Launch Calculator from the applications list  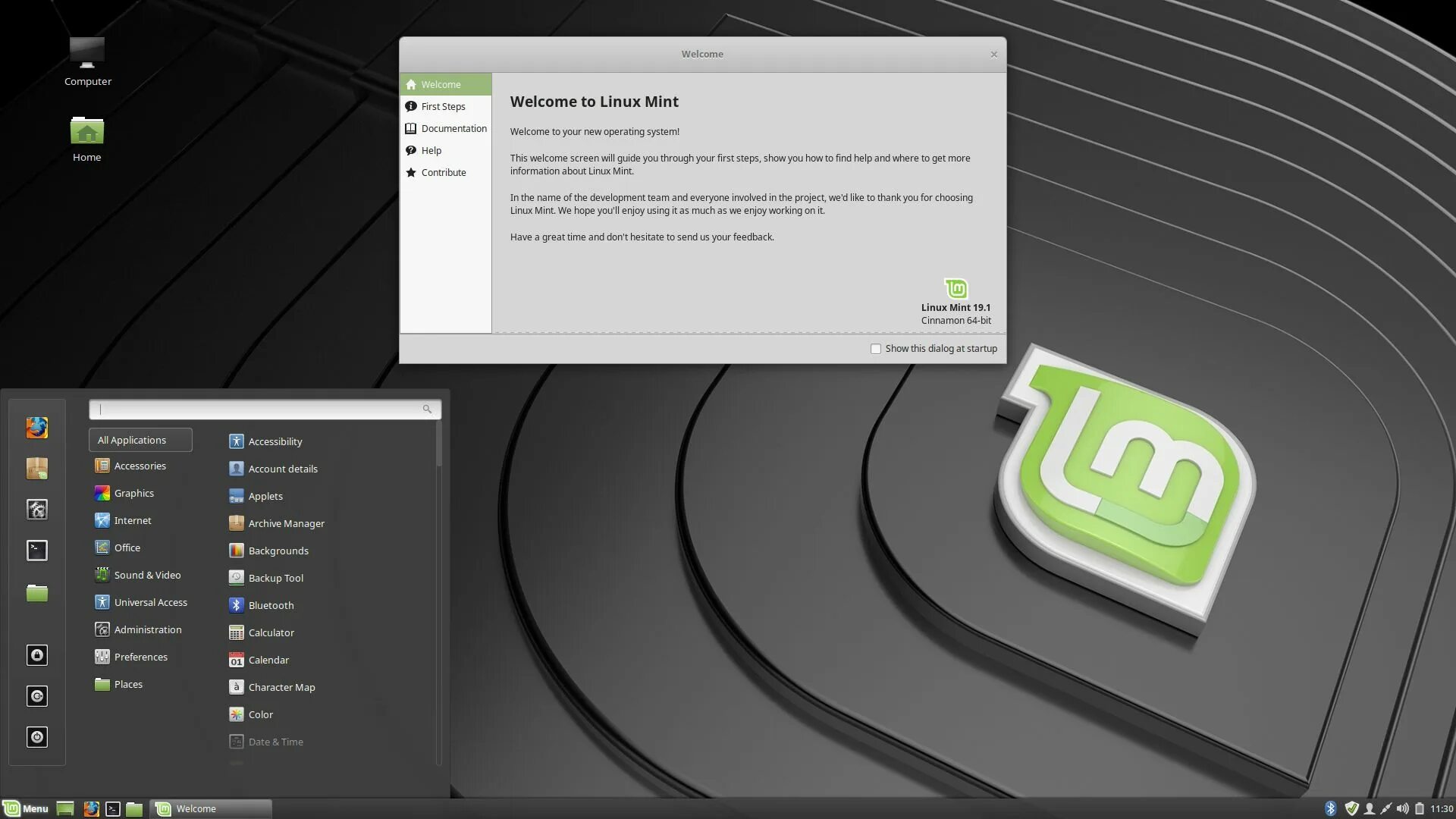(x=271, y=632)
